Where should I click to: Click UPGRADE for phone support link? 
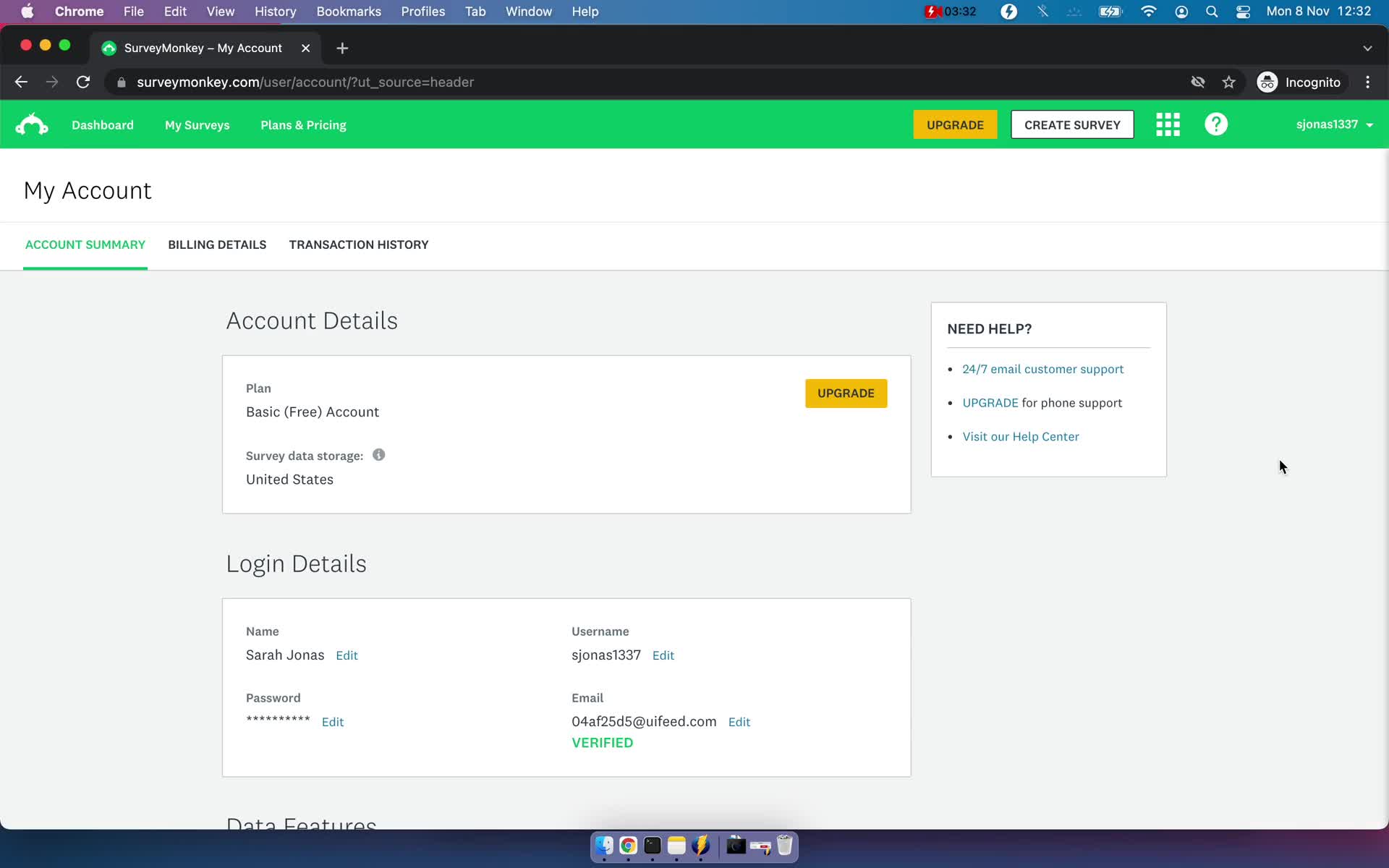pos(990,403)
